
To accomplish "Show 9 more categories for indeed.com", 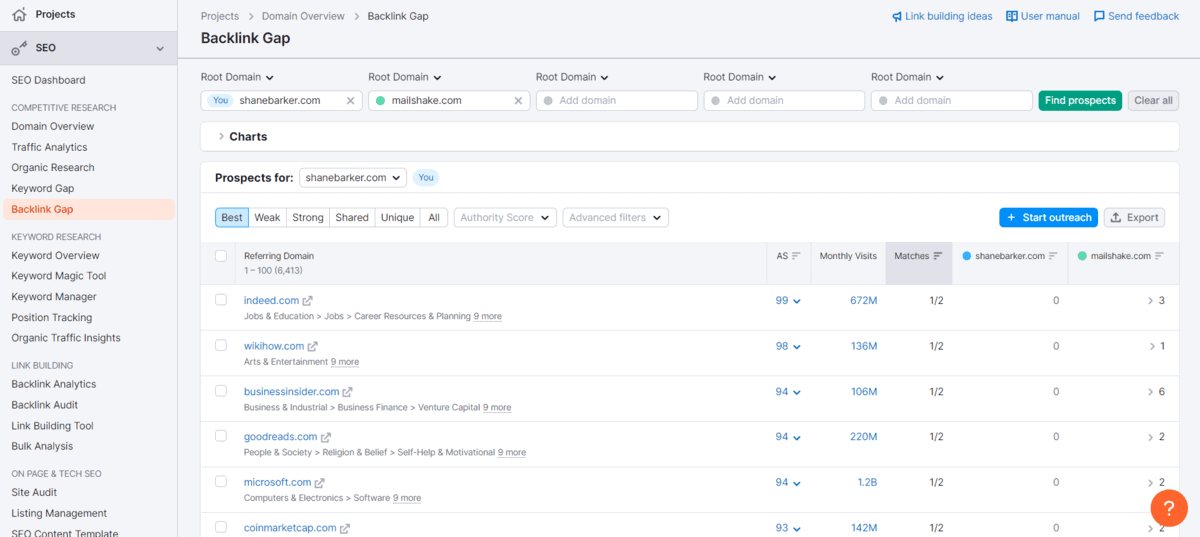I will (x=488, y=317).
